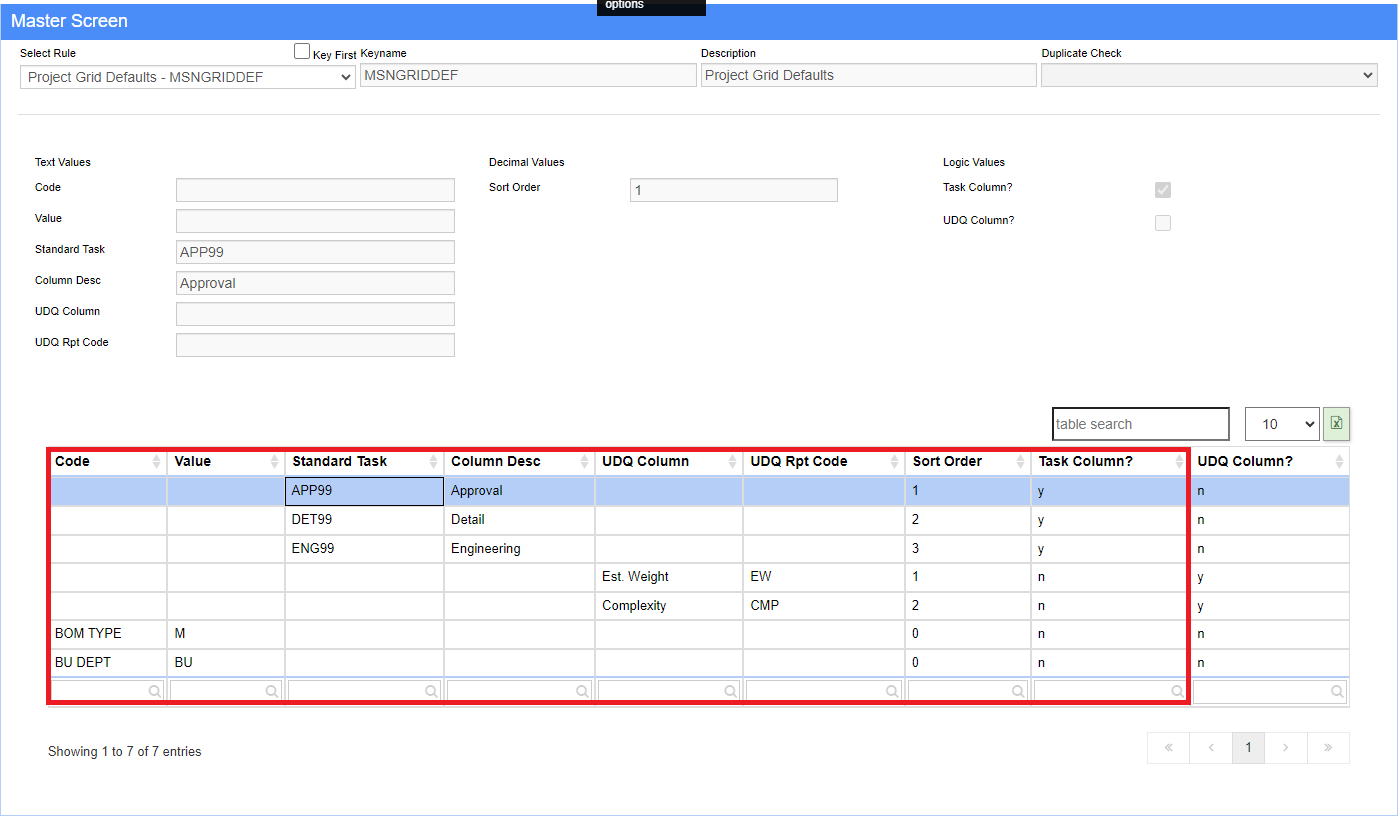Viewport: 1399px width, 818px height.
Task: Click the Value text field
Action: [x=315, y=221]
